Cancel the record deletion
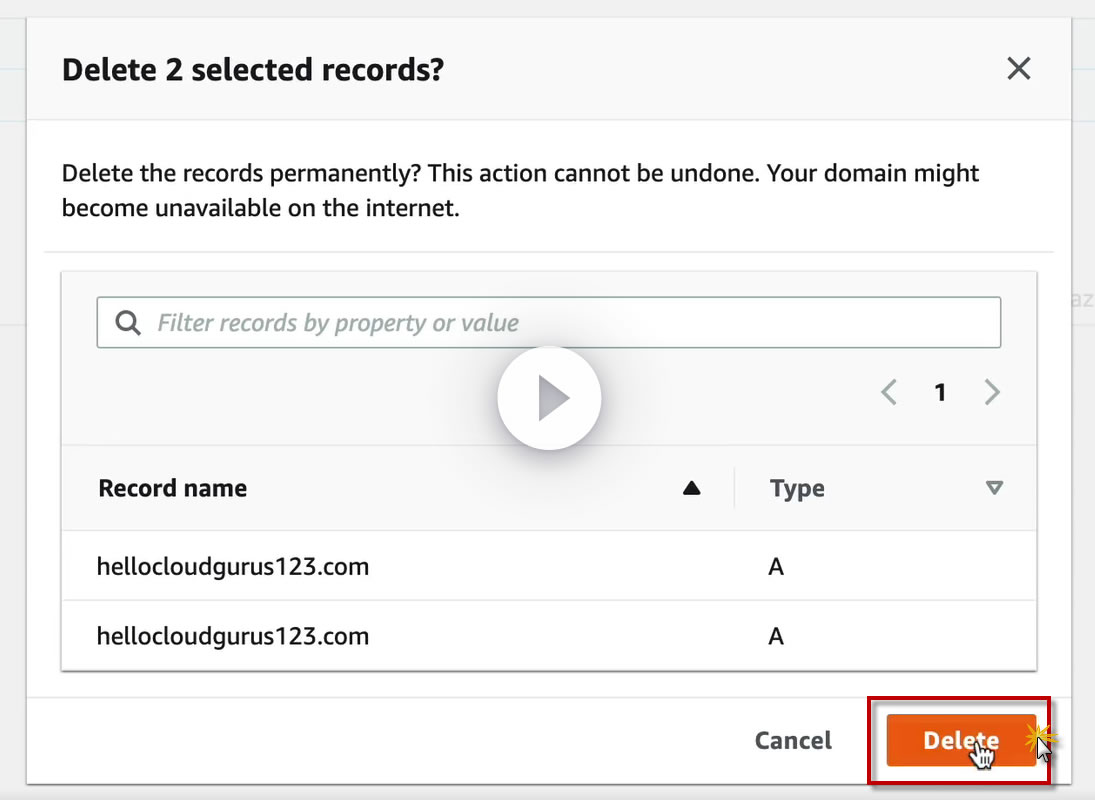This screenshot has width=1095, height=800. point(793,740)
